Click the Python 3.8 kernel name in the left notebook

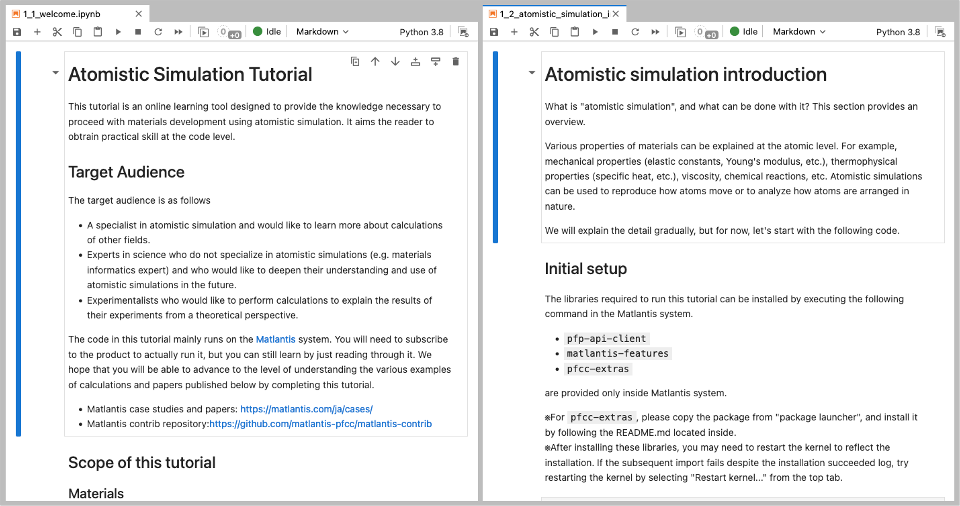click(421, 32)
